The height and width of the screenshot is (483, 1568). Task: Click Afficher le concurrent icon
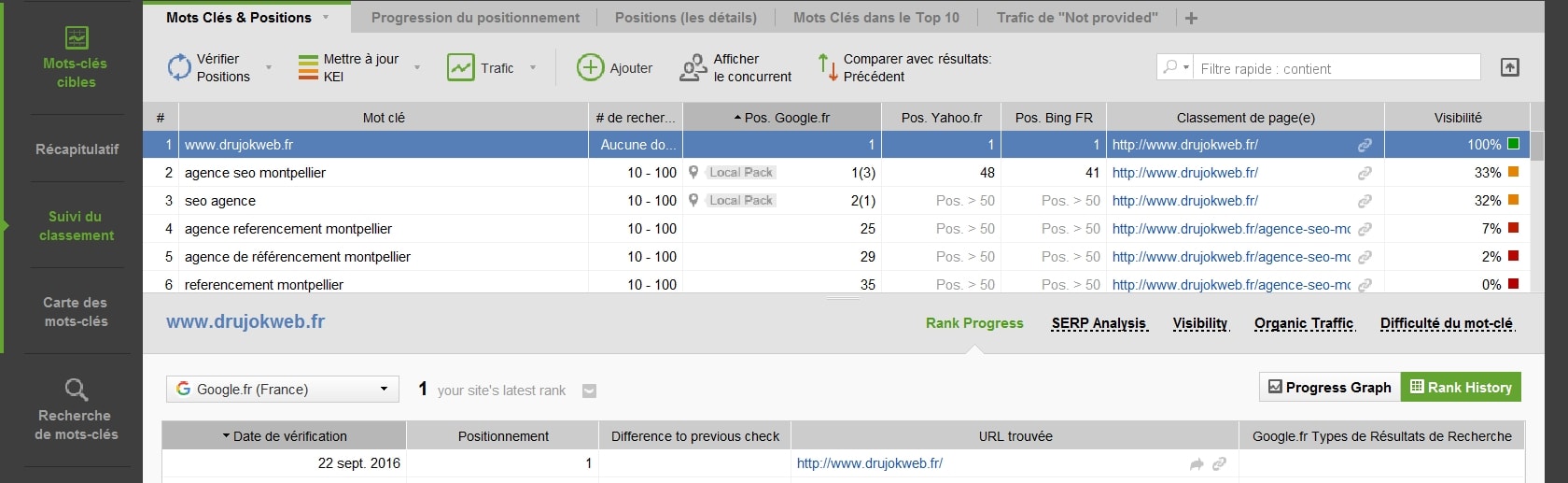click(x=693, y=67)
